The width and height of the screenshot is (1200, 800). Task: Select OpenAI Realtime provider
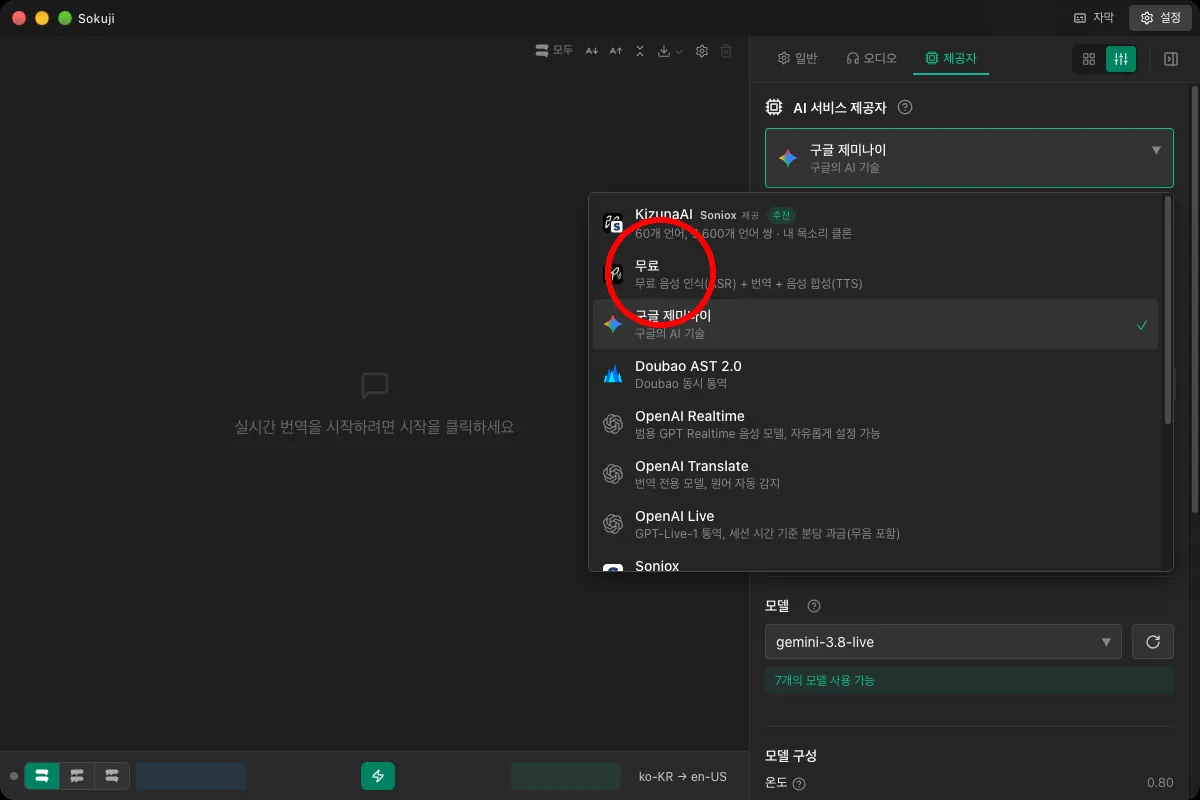coord(875,424)
